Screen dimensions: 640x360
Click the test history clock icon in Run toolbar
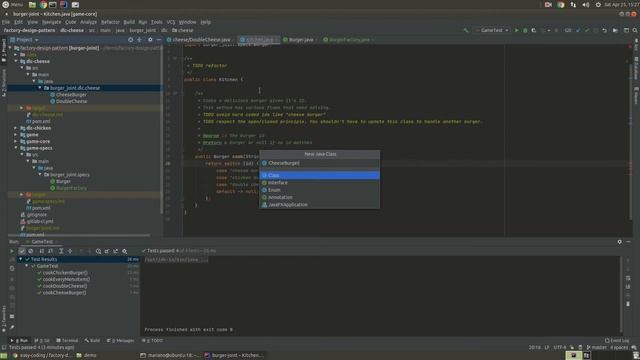click(98, 251)
